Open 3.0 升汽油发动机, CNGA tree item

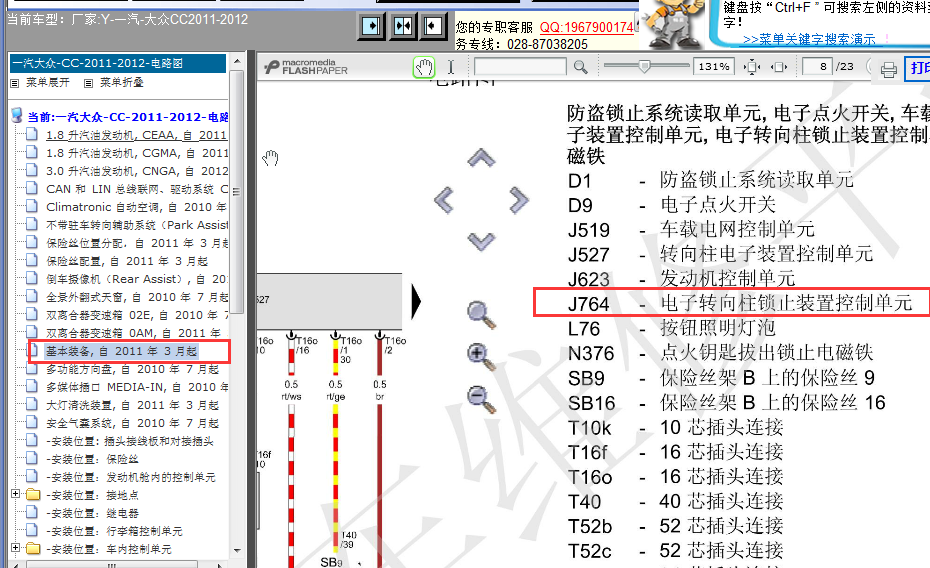tap(137, 171)
